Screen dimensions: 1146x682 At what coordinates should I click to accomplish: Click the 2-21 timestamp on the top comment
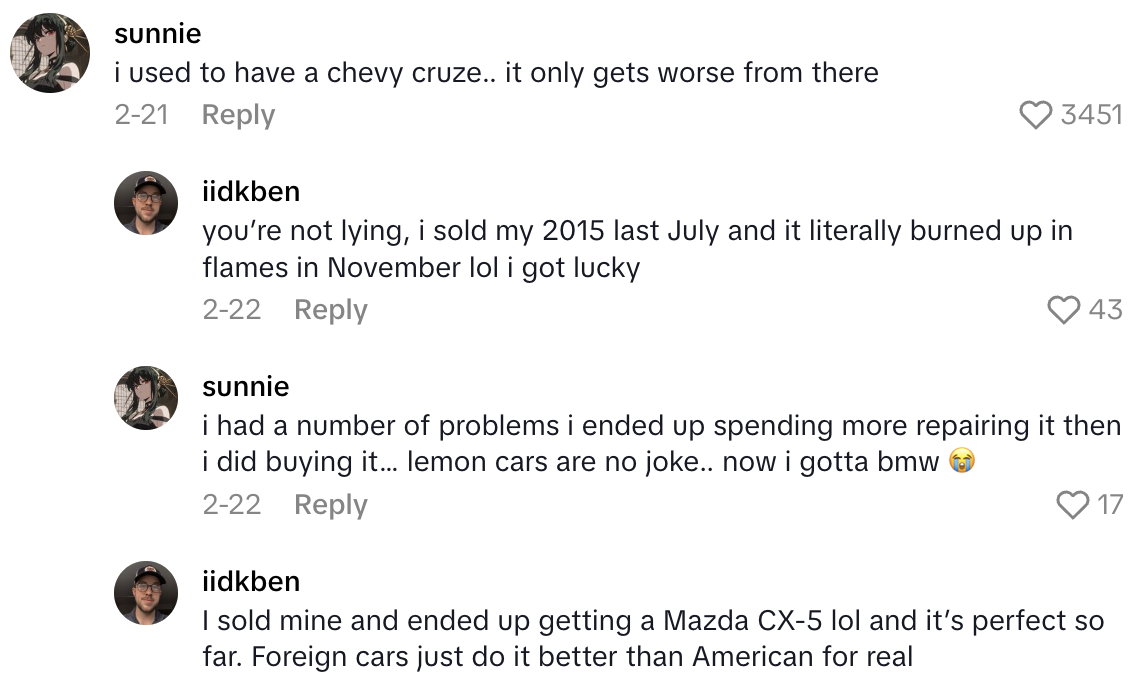[141, 115]
